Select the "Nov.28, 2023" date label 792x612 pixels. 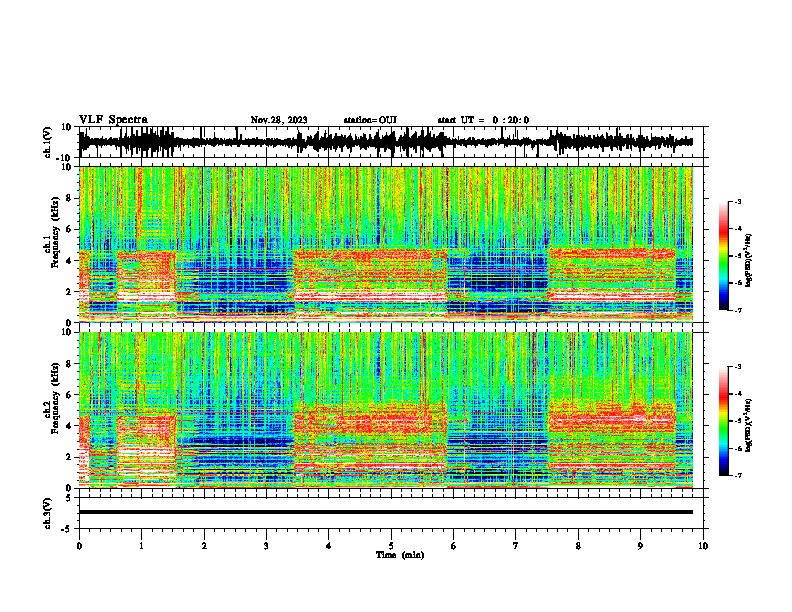coord(279,120)
